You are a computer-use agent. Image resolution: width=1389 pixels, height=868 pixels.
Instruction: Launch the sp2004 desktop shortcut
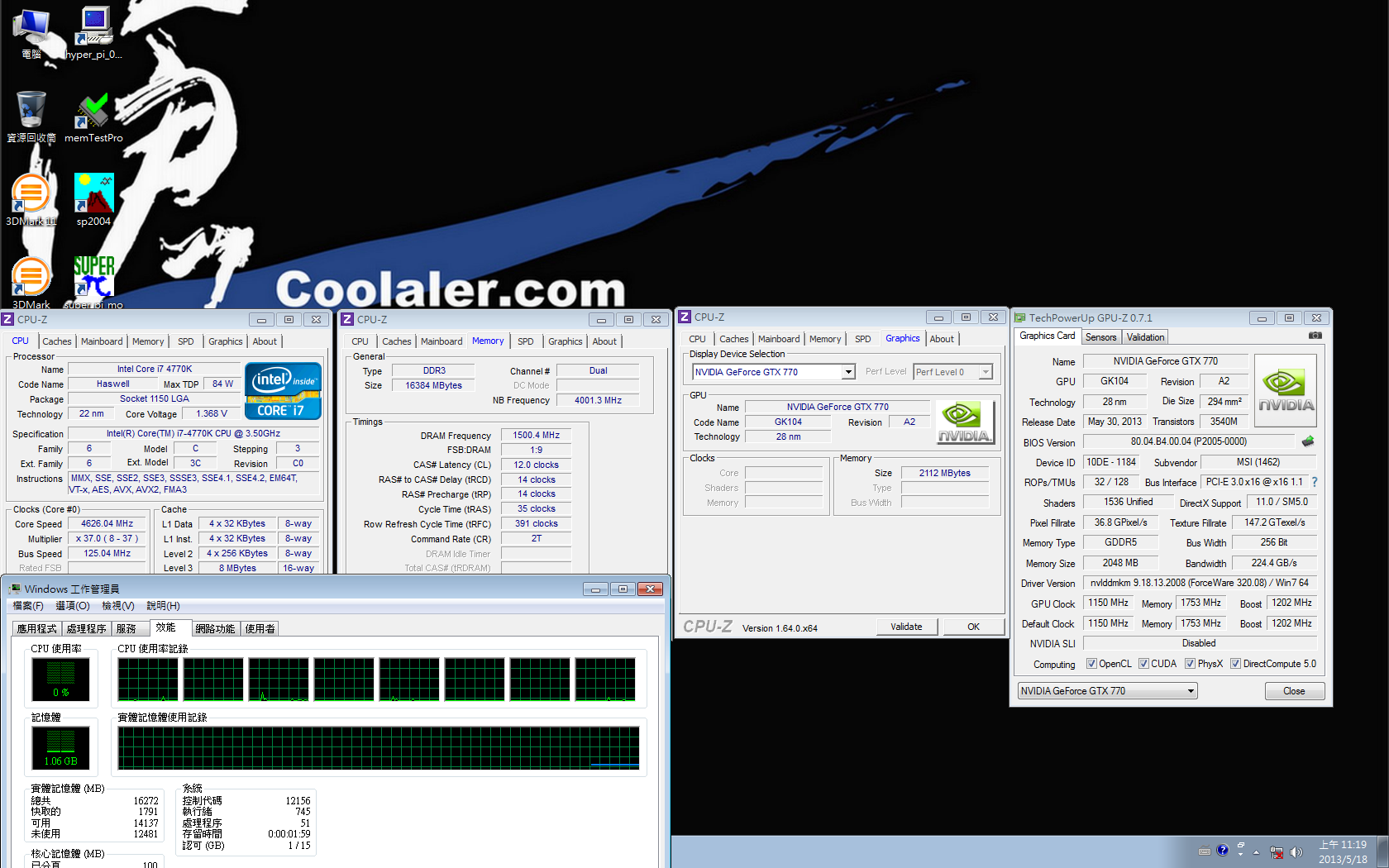(93, 200)
